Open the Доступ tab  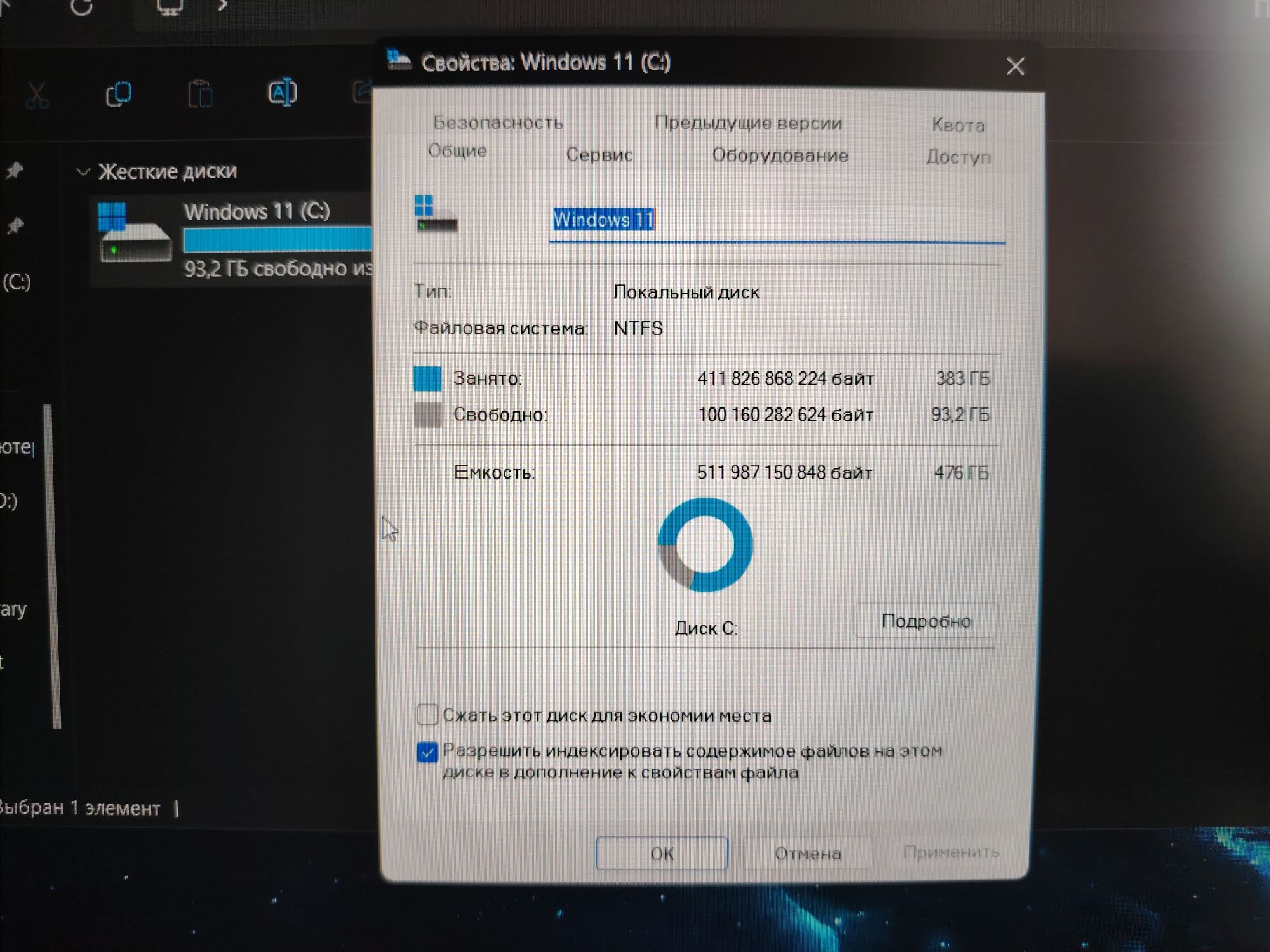(x=958, y=157)
